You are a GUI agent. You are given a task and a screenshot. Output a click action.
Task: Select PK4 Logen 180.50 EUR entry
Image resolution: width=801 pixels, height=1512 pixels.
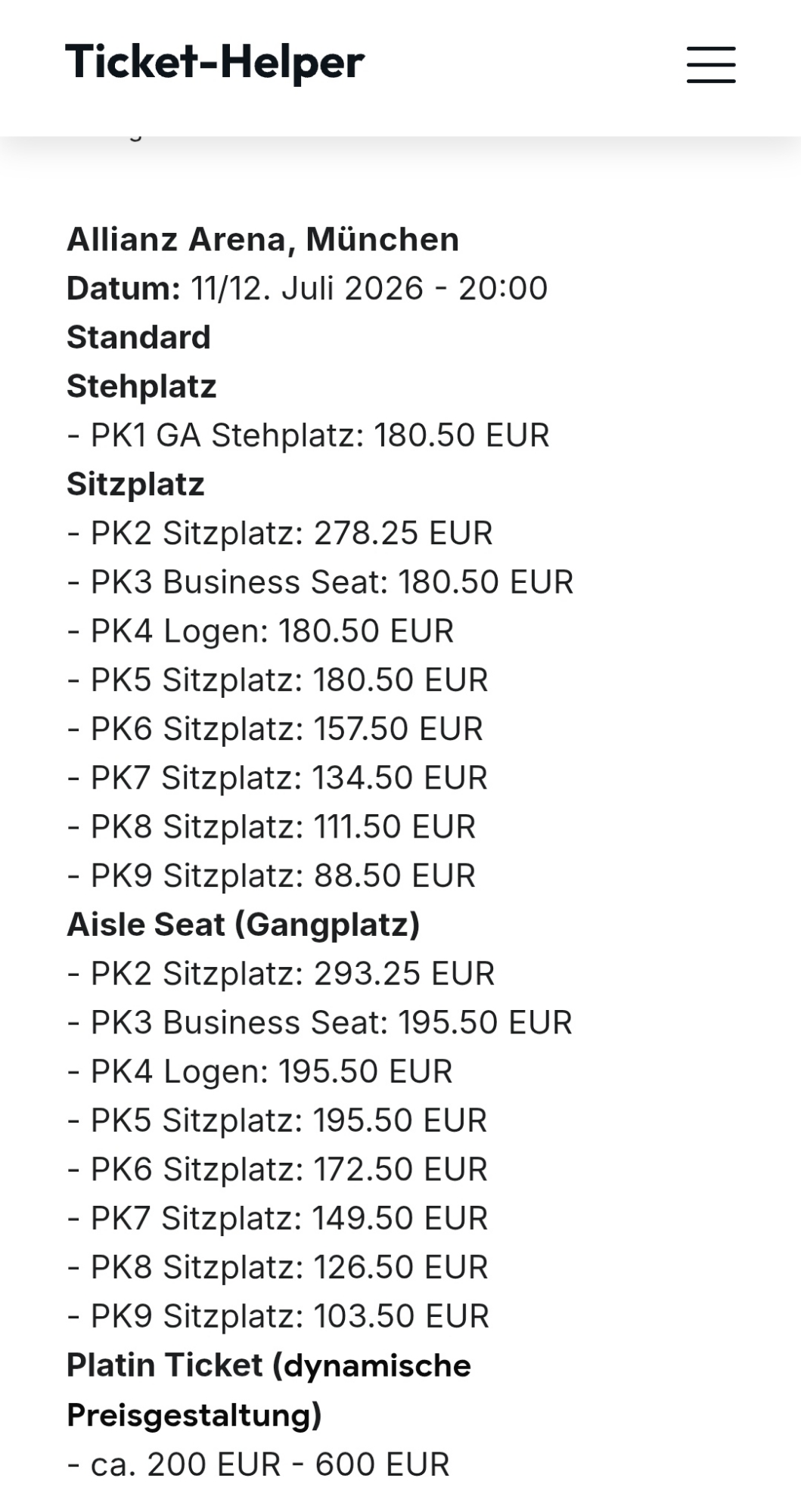(x=260, y=631)
